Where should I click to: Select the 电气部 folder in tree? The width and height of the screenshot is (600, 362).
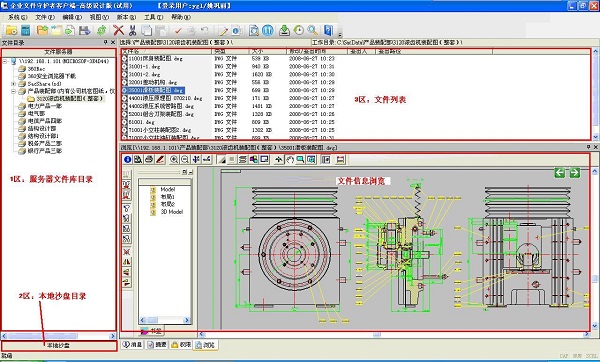pos(36,114)
